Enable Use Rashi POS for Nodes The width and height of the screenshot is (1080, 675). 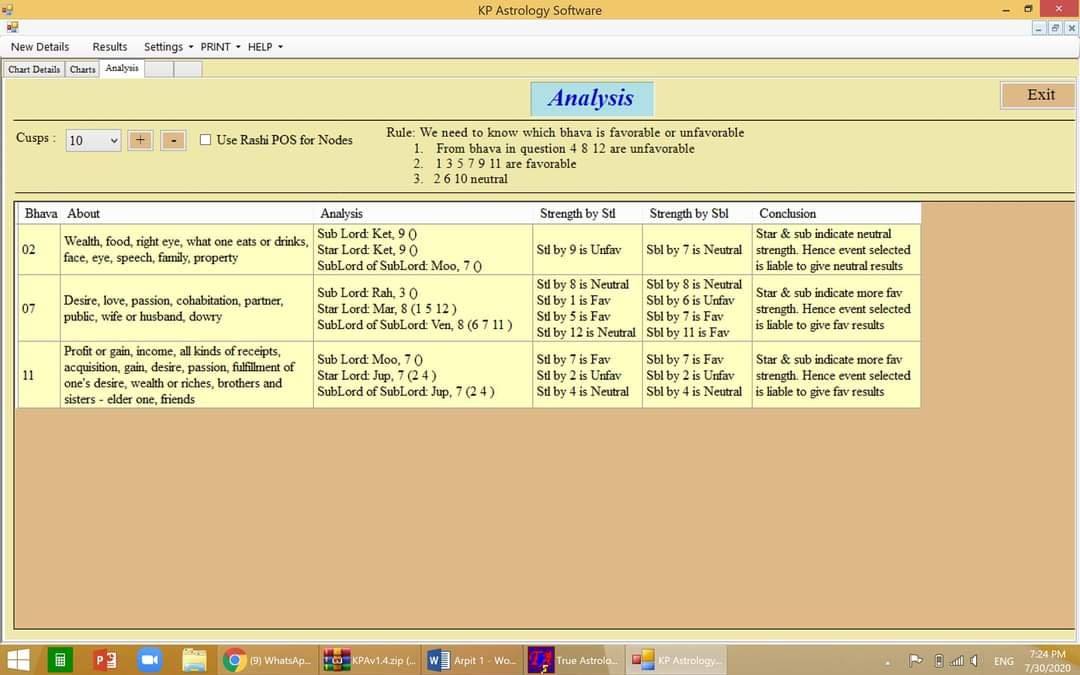[205, 140]
